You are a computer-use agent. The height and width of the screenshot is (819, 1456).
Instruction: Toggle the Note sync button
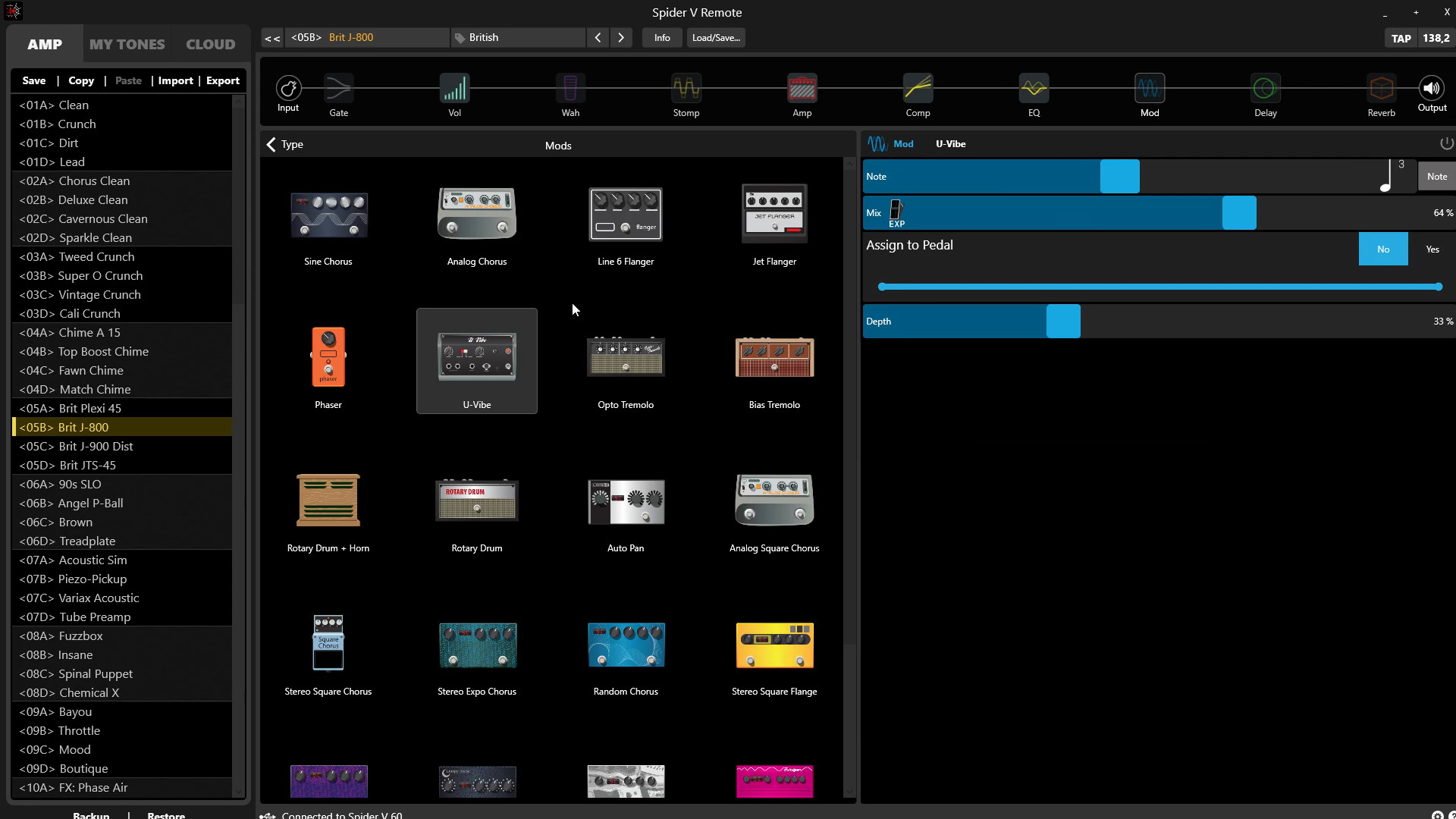click(x=1436, y=177)
